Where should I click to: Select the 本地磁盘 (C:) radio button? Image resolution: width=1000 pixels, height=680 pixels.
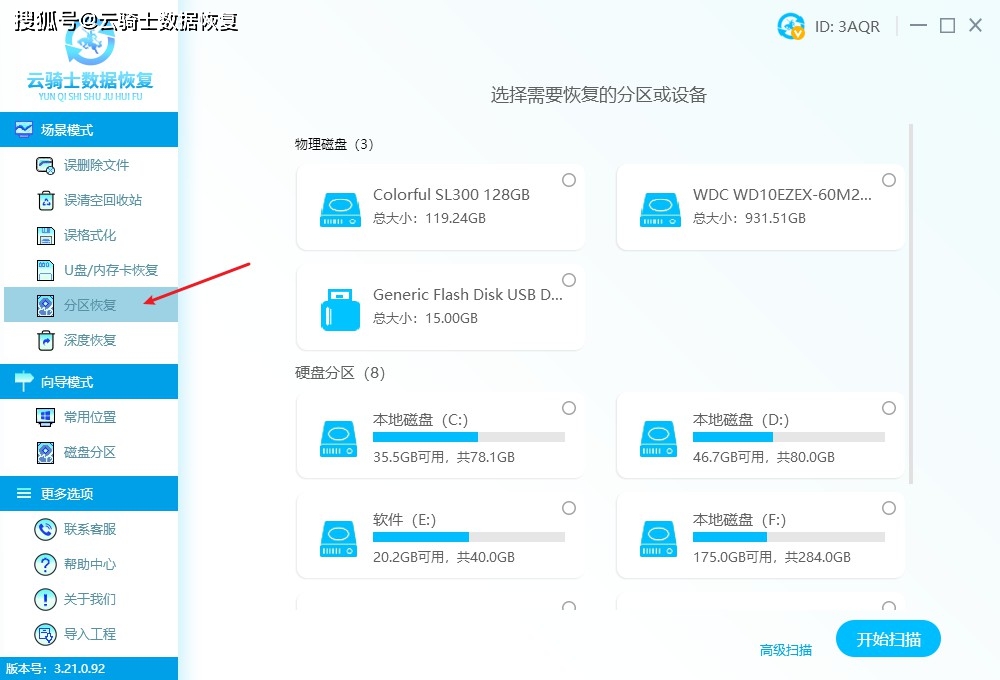pos(569,408)
